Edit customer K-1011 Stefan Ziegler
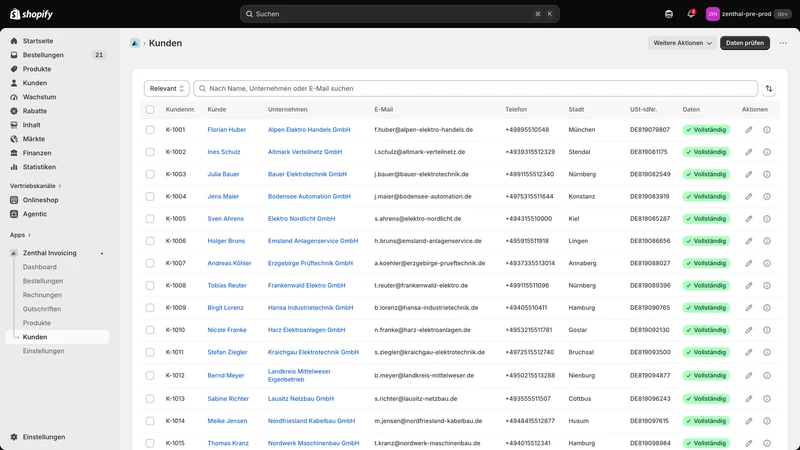The width and height of the screenshot is (800, 450). [748, 352]
